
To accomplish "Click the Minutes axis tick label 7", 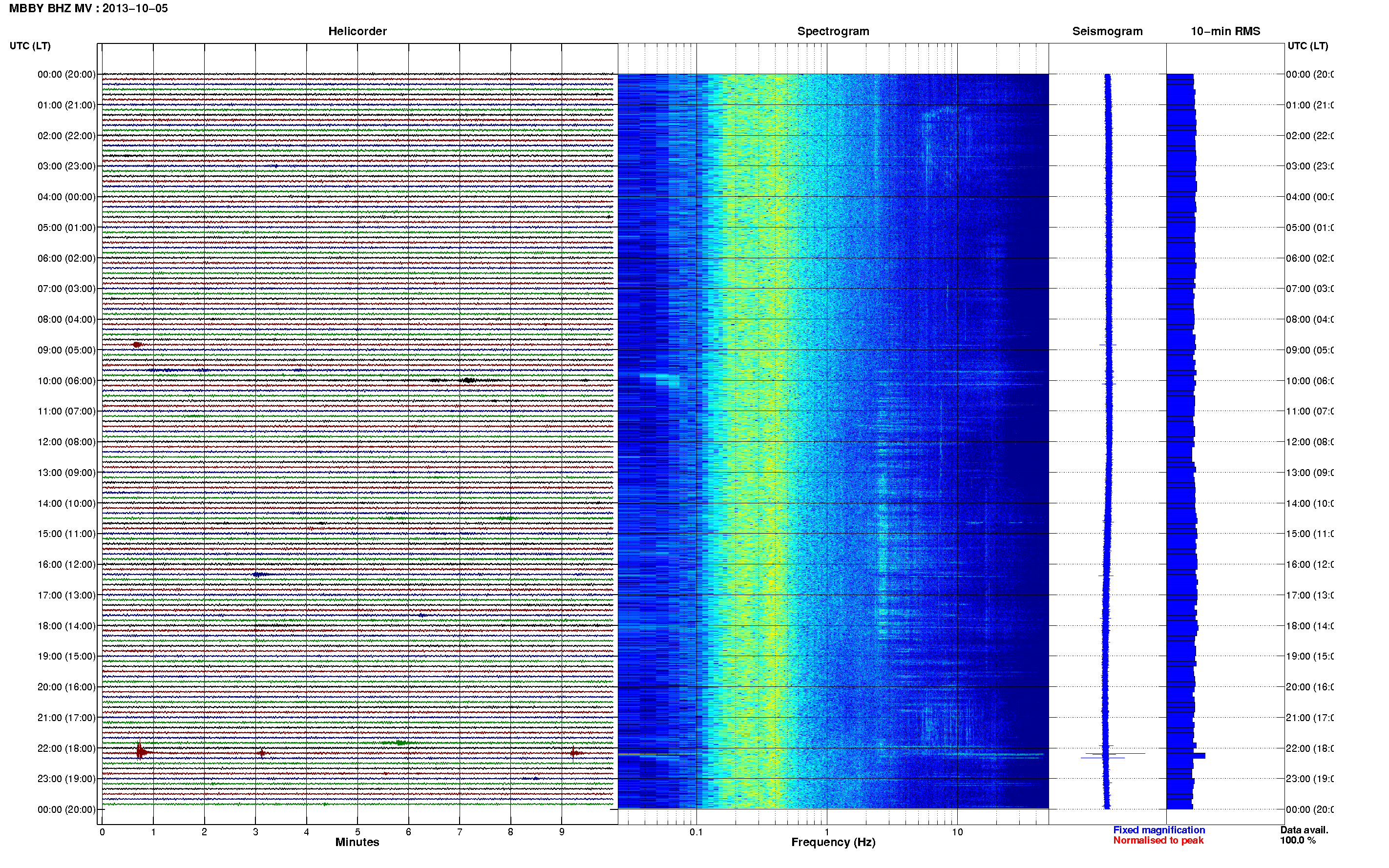I will 460,832.
